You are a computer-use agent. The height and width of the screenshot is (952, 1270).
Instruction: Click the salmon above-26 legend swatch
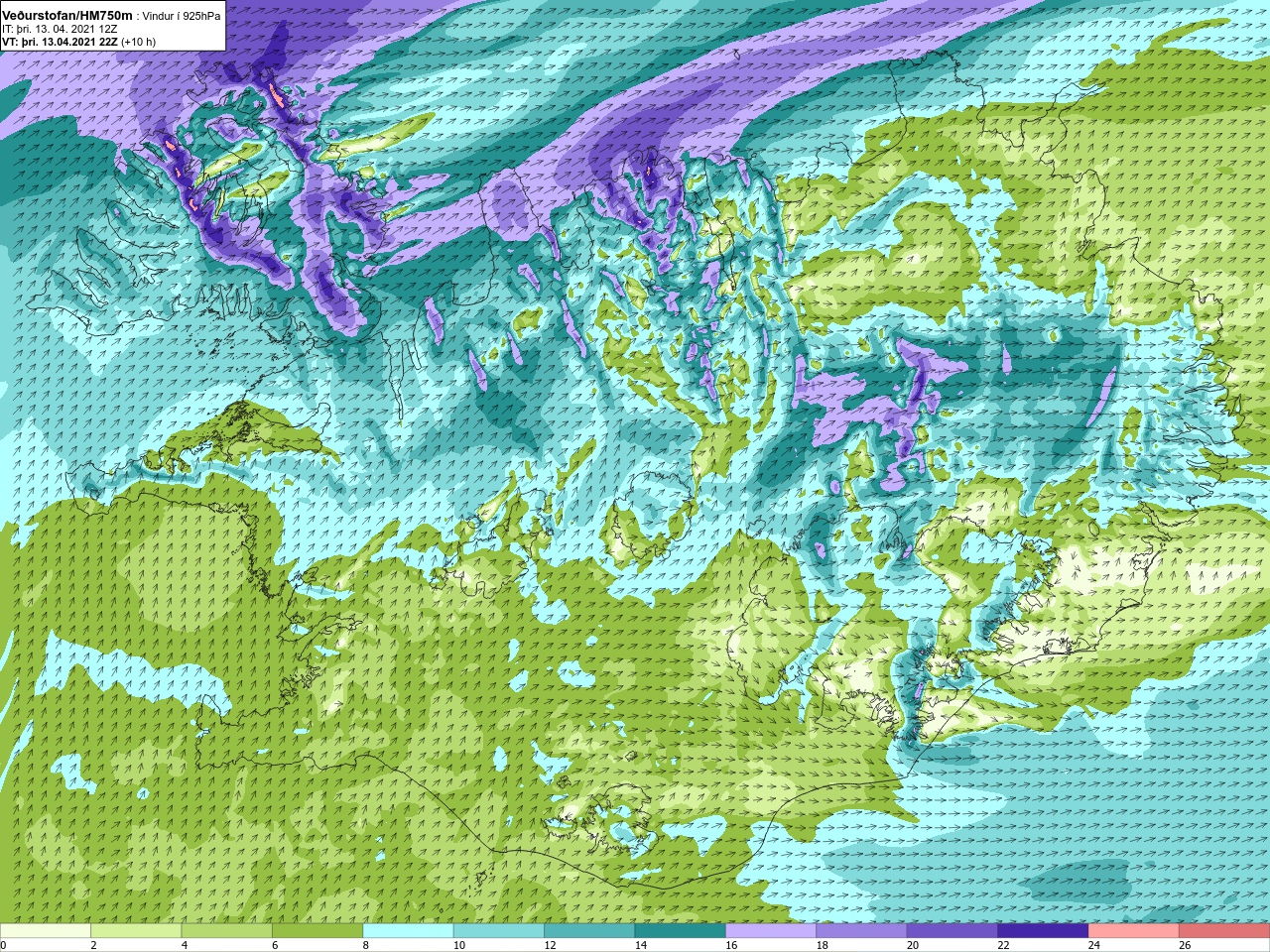point(1225,931)
